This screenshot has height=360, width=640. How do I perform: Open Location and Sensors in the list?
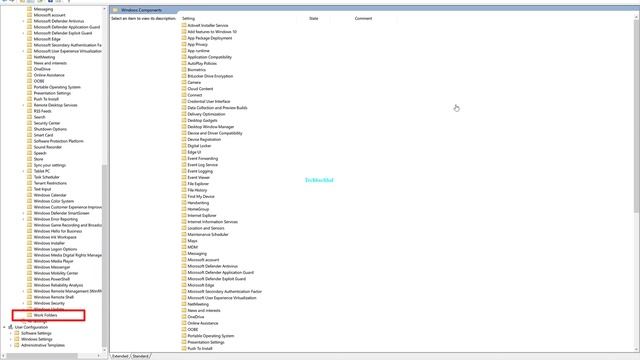(206, 228)
